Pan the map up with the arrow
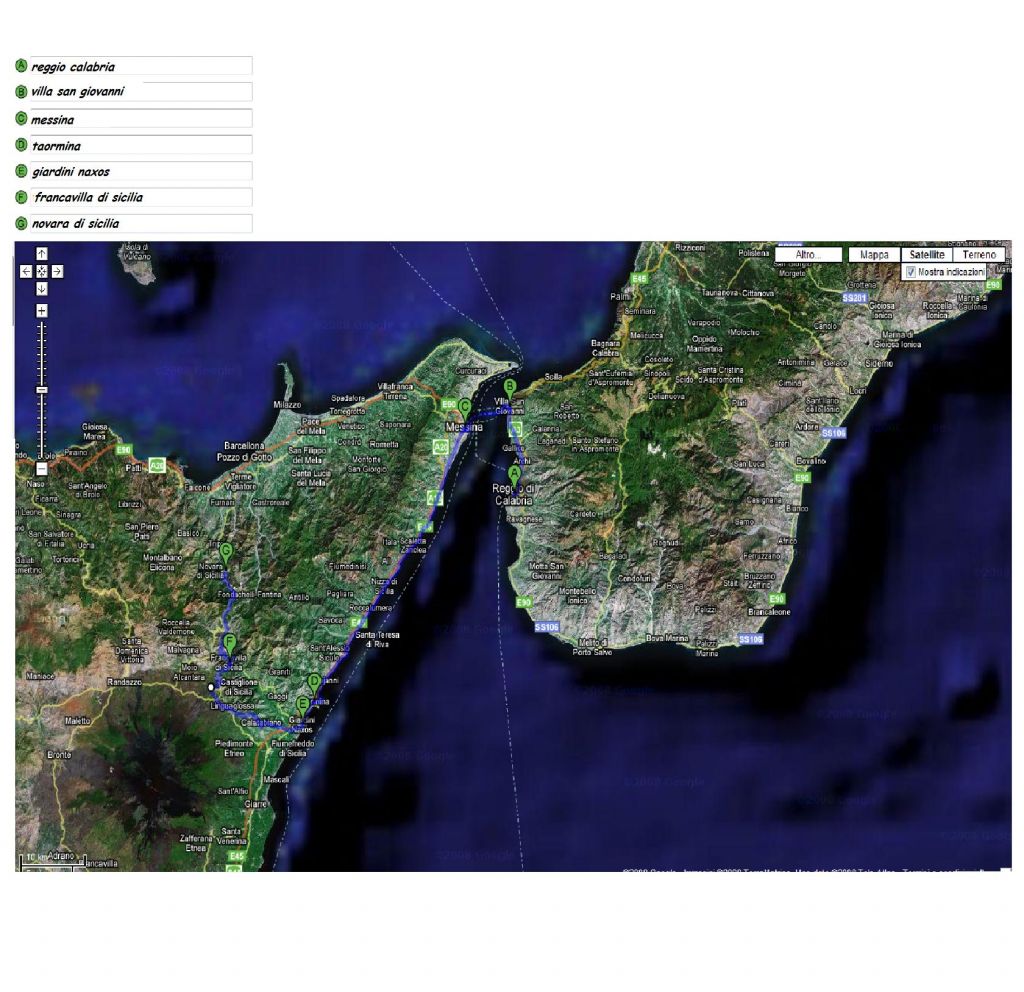Viewport: 1024px width, 992px height. (41, 254)
